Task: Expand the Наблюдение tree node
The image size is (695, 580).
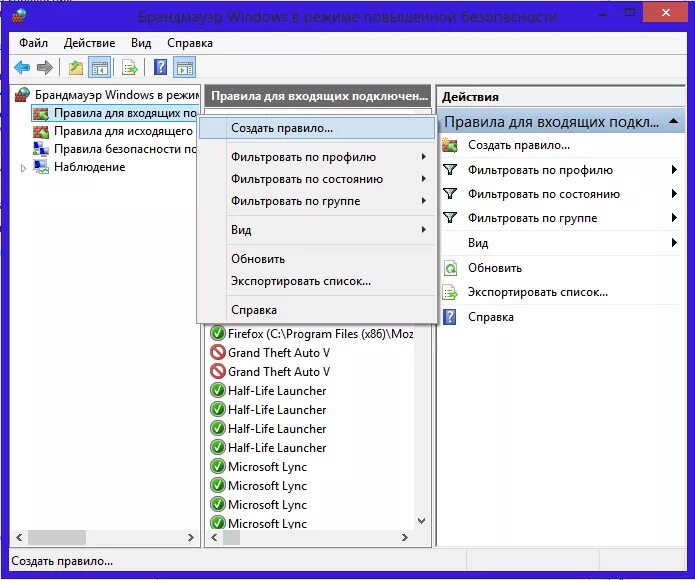Action: (x=23, y=168)
